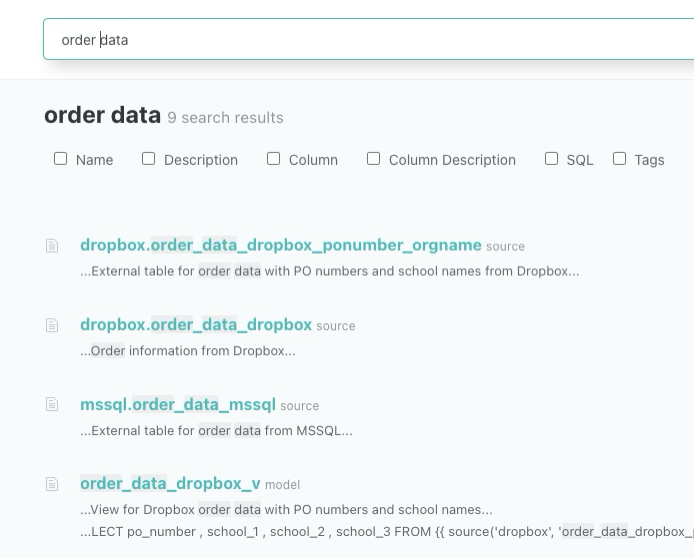Click the SQL snippet starting with 'LECT po_number'
This screenshot has width=694, height=558.
coord(387,531)
